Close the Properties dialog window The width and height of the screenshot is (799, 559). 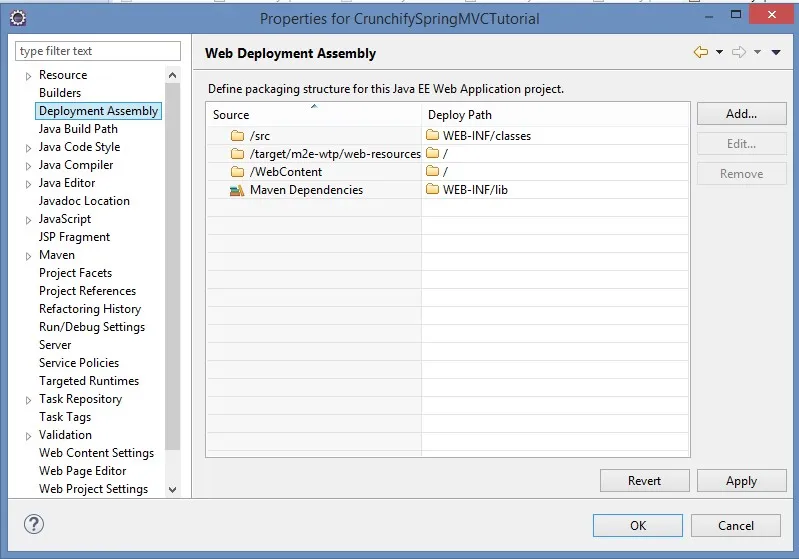coord(771,14)
